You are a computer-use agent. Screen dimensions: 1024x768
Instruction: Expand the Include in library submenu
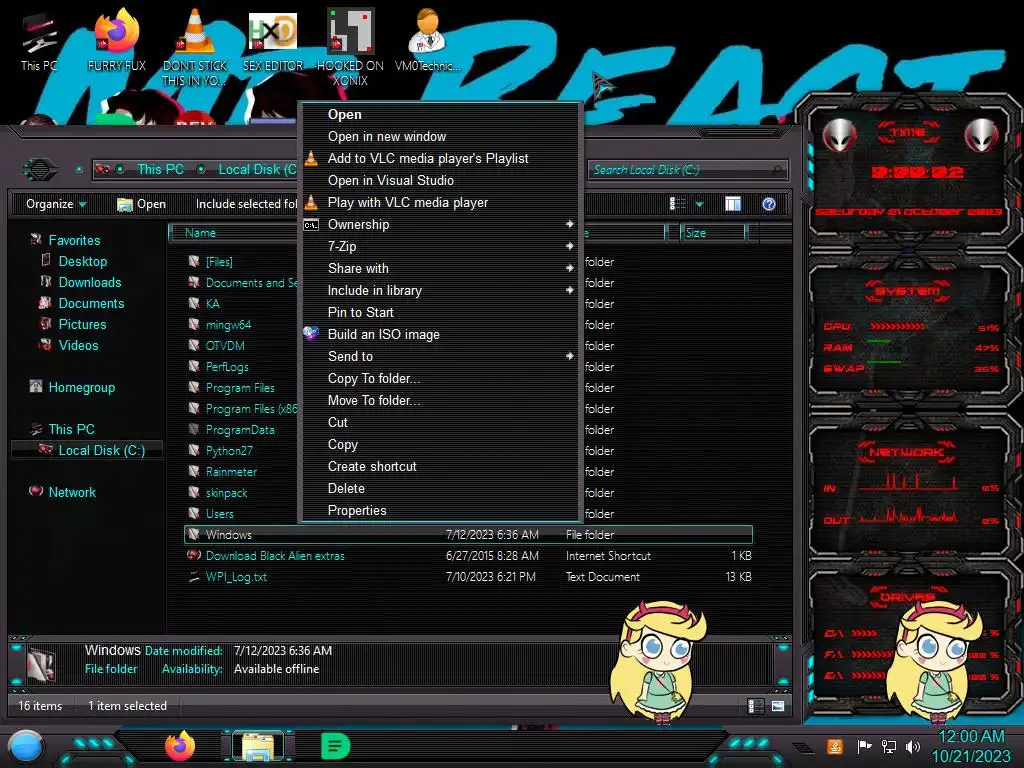point(441,291)
